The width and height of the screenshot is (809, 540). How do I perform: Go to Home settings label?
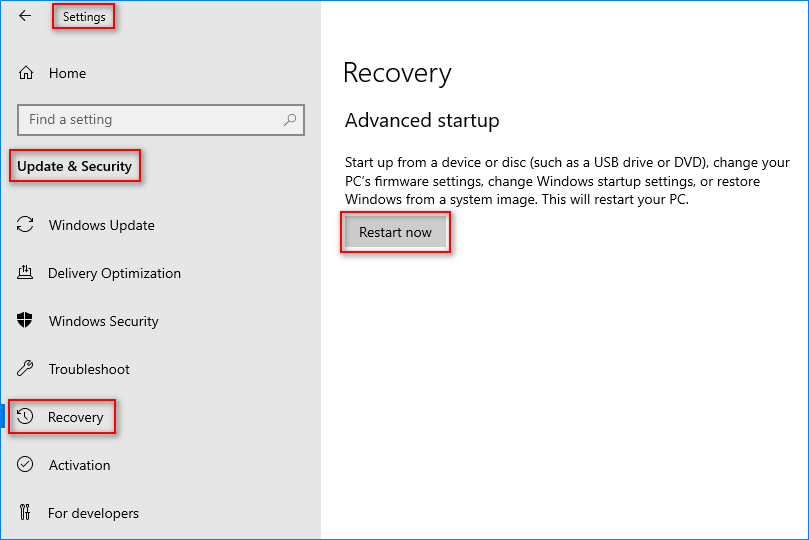[67, 73]
